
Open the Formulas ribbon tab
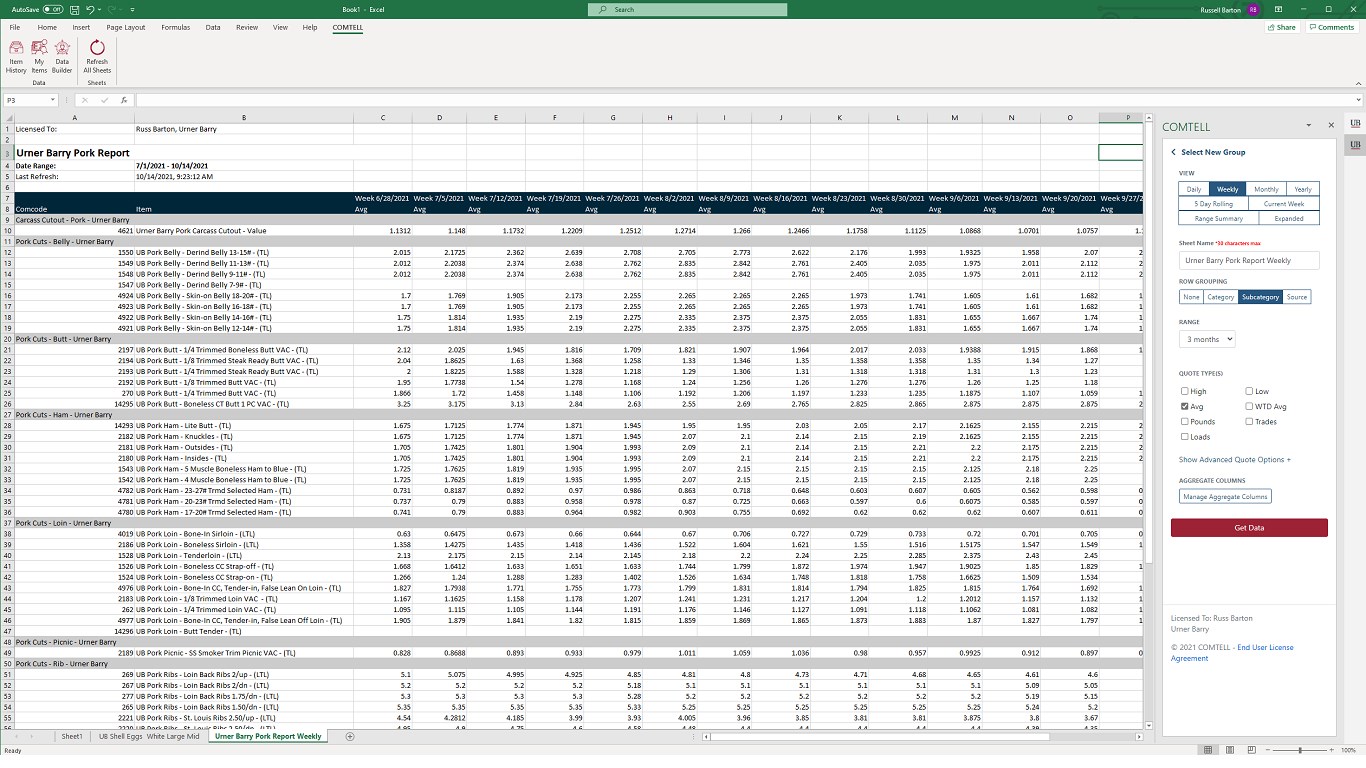(175, 28)
